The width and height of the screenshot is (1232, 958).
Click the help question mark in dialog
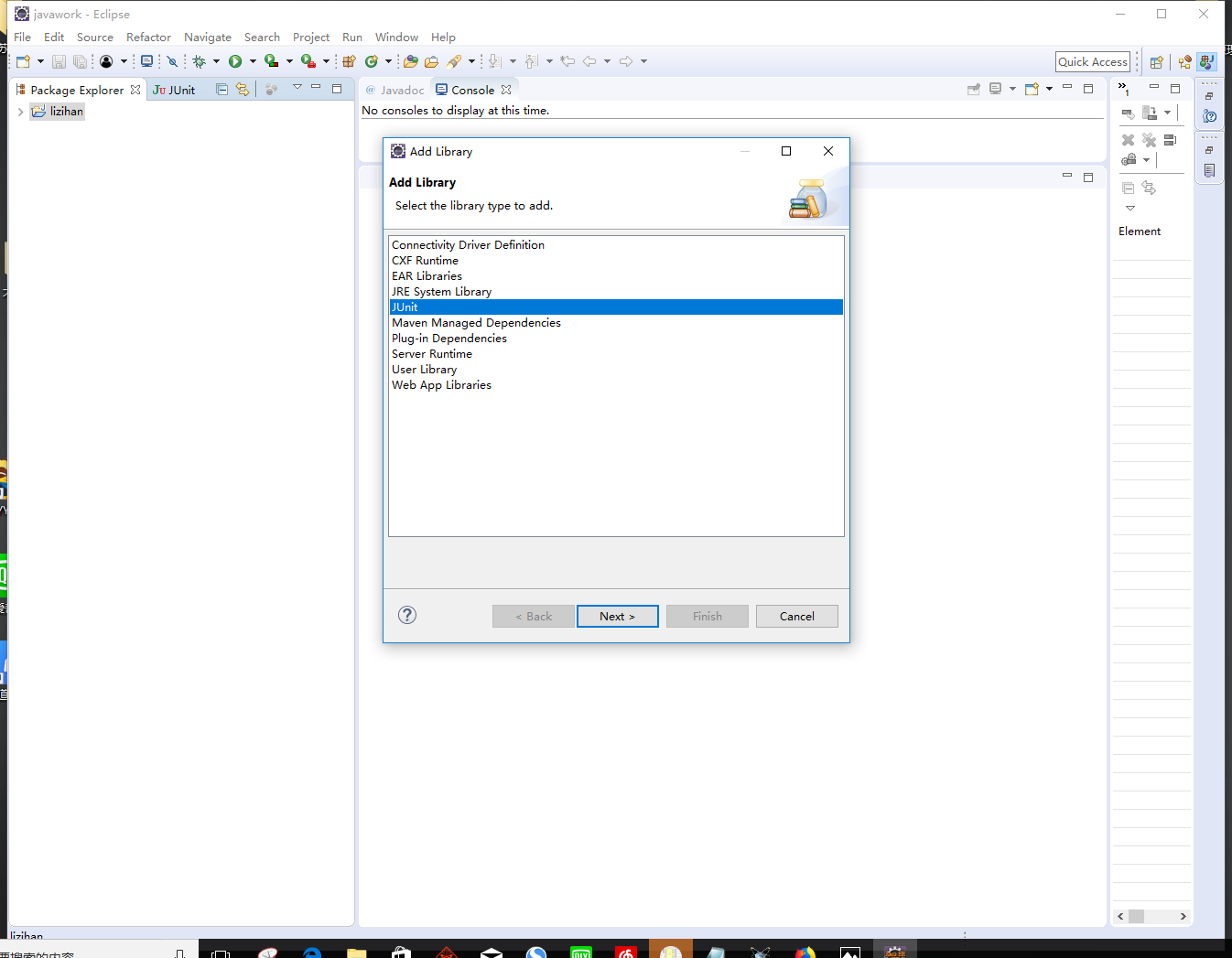[x=407, y=615]
